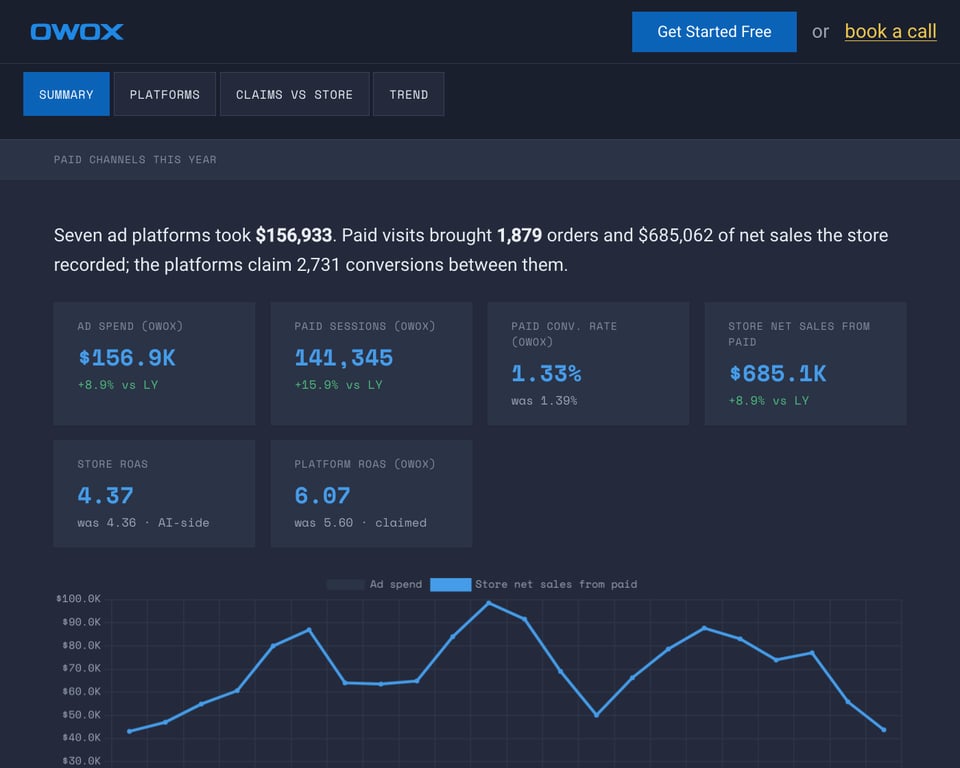Click 'was 1.39%' text
The width and height of the screenshot is (960, 768).
tap(544, 401)
